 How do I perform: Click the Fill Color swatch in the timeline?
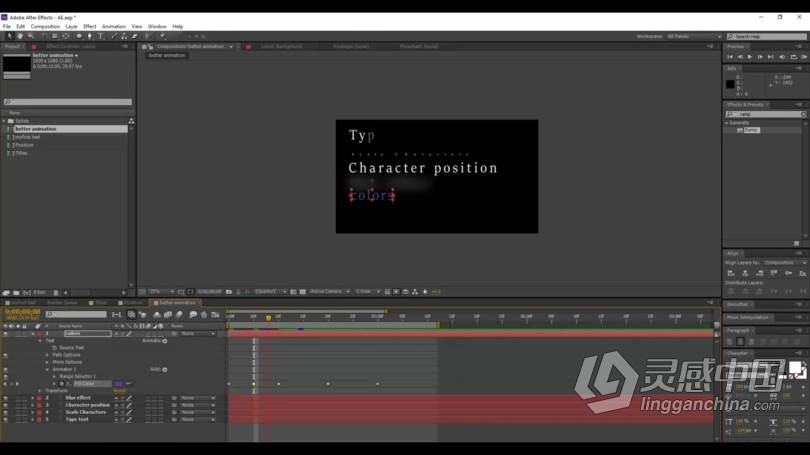point(119,383)
